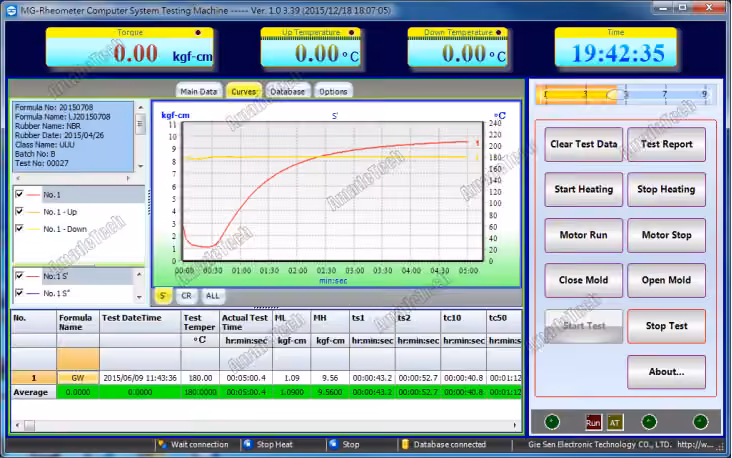Toggle the No. 1 - Down curve checkbox
This screenshot has height=458, width=732.
tap(19, 228)
